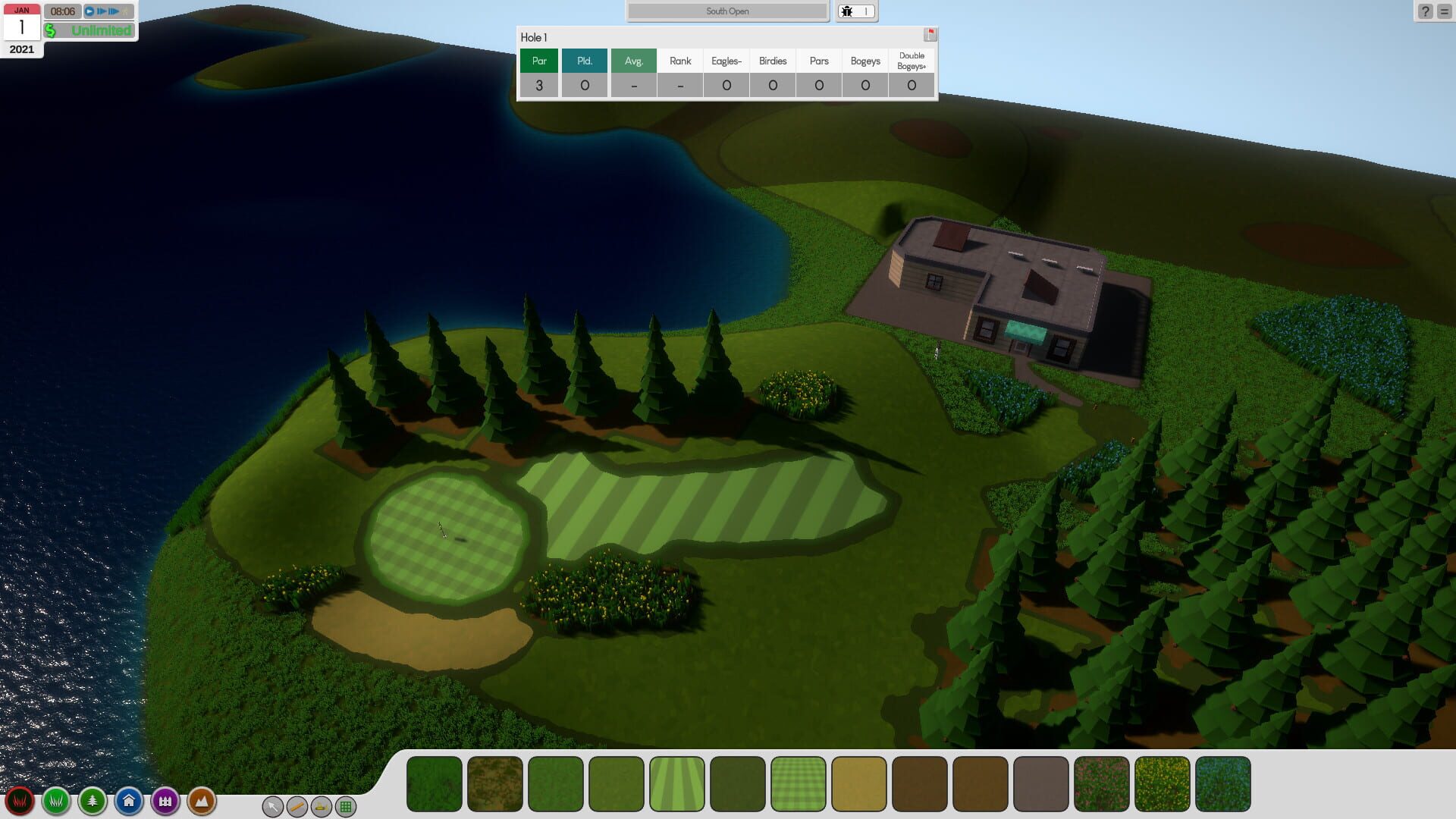Open the buildings menu via the house icon
The image size is (1456, 819).
[128, 800]
